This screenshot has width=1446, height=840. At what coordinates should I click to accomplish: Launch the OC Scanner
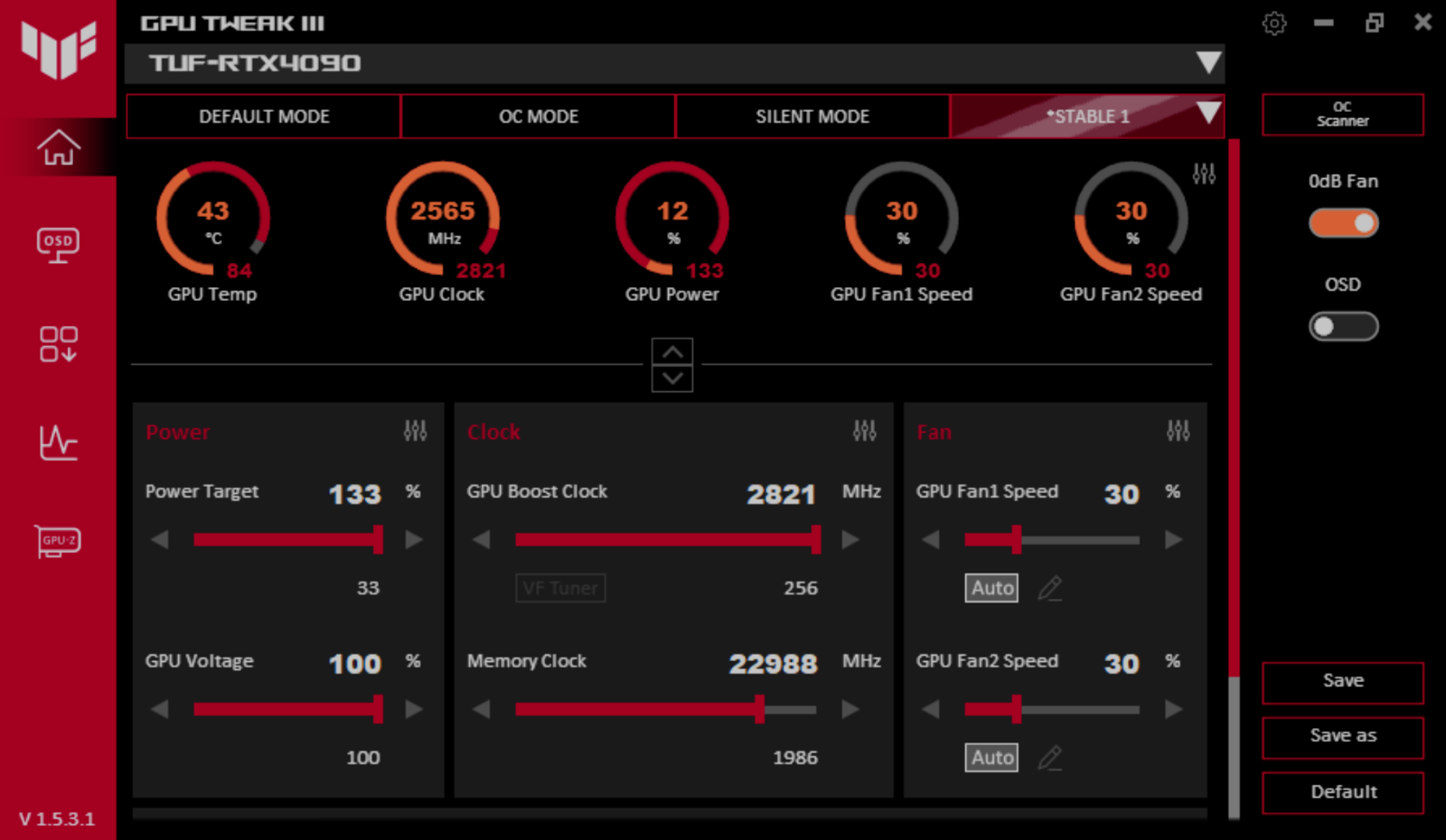point(1343,115)
